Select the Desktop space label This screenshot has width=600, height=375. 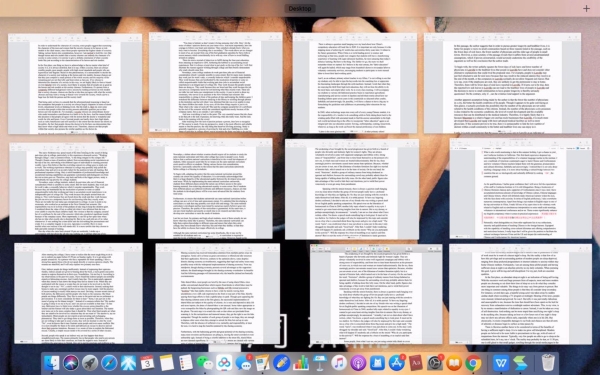(x=300, y=8)
